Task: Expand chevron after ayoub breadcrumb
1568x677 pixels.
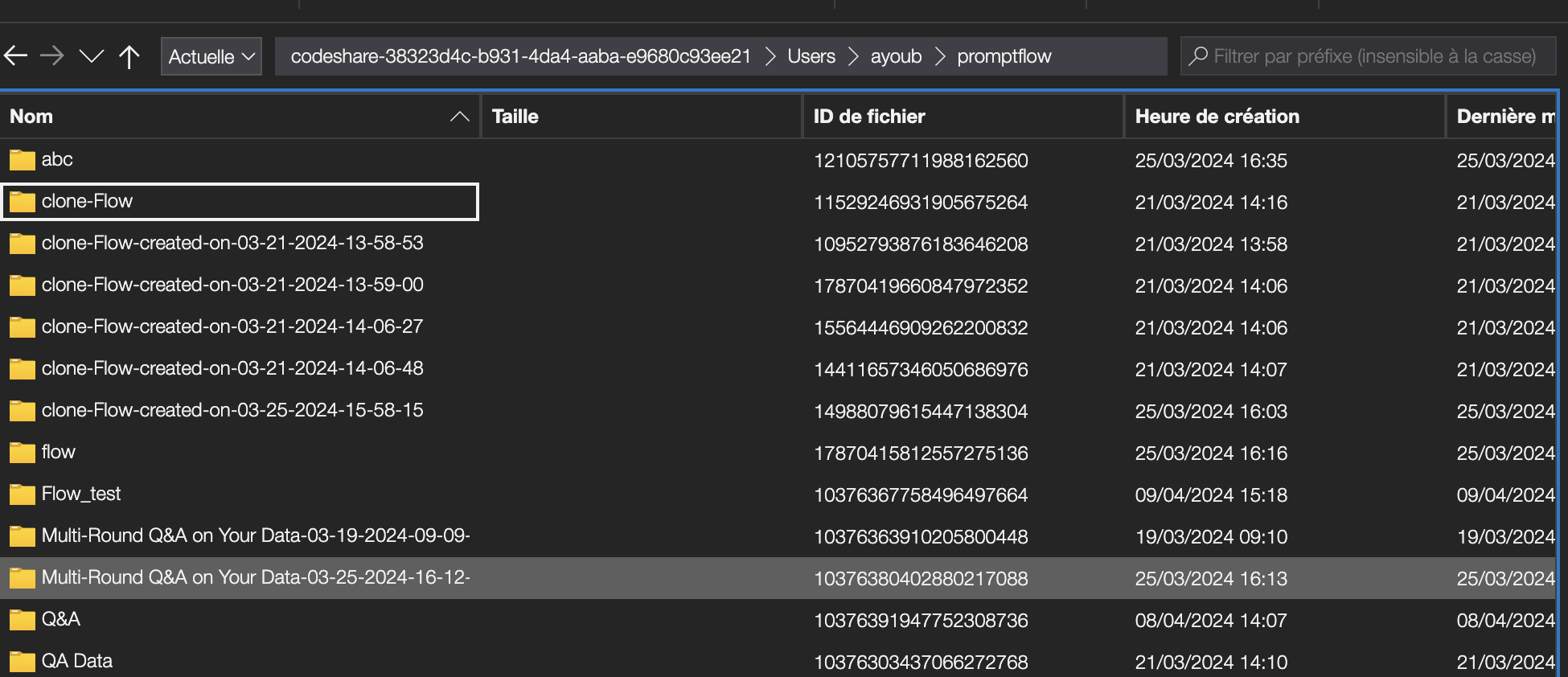Action: [939, 56]
